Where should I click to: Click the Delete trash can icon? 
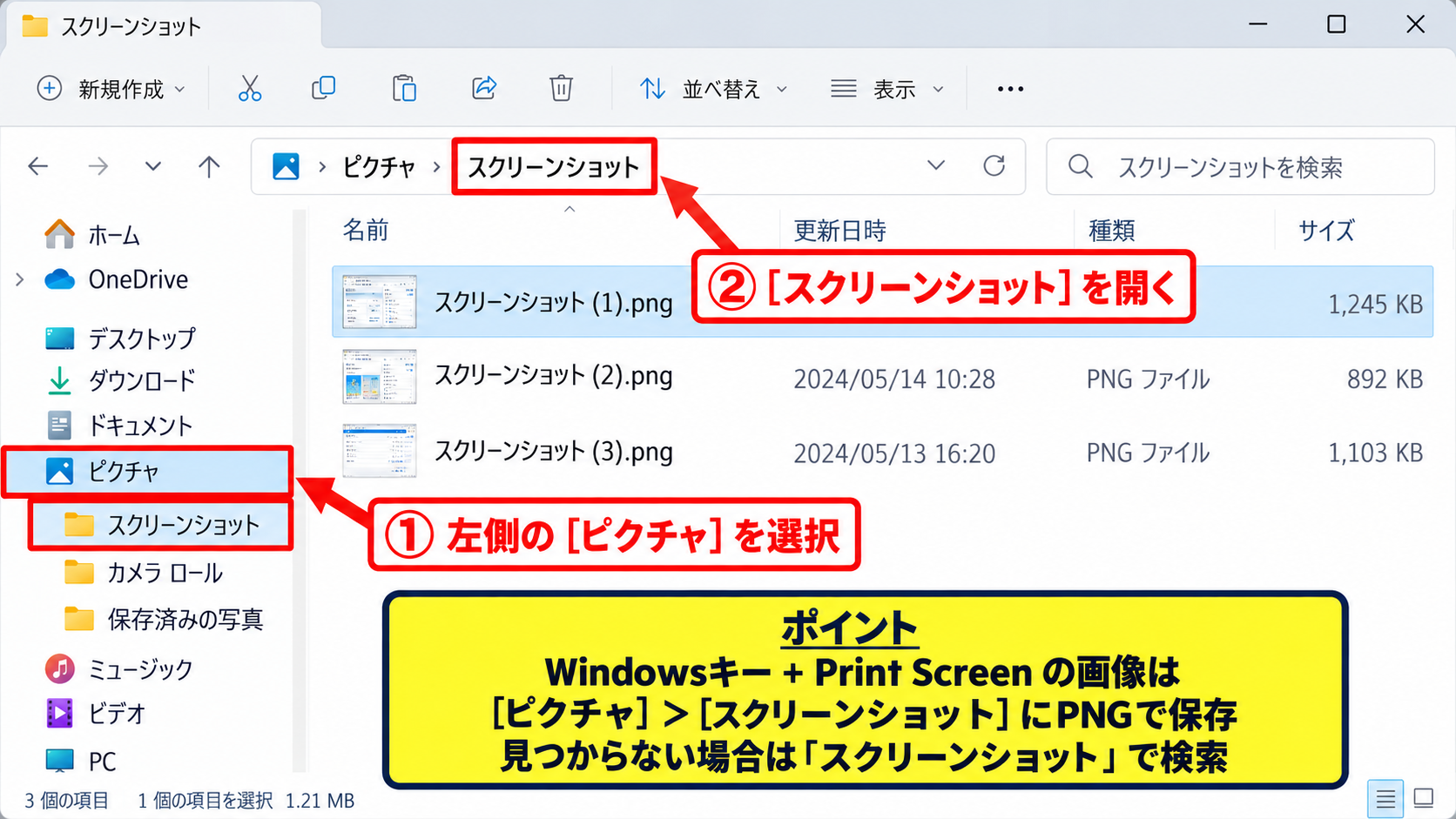(x=562, y=88)
